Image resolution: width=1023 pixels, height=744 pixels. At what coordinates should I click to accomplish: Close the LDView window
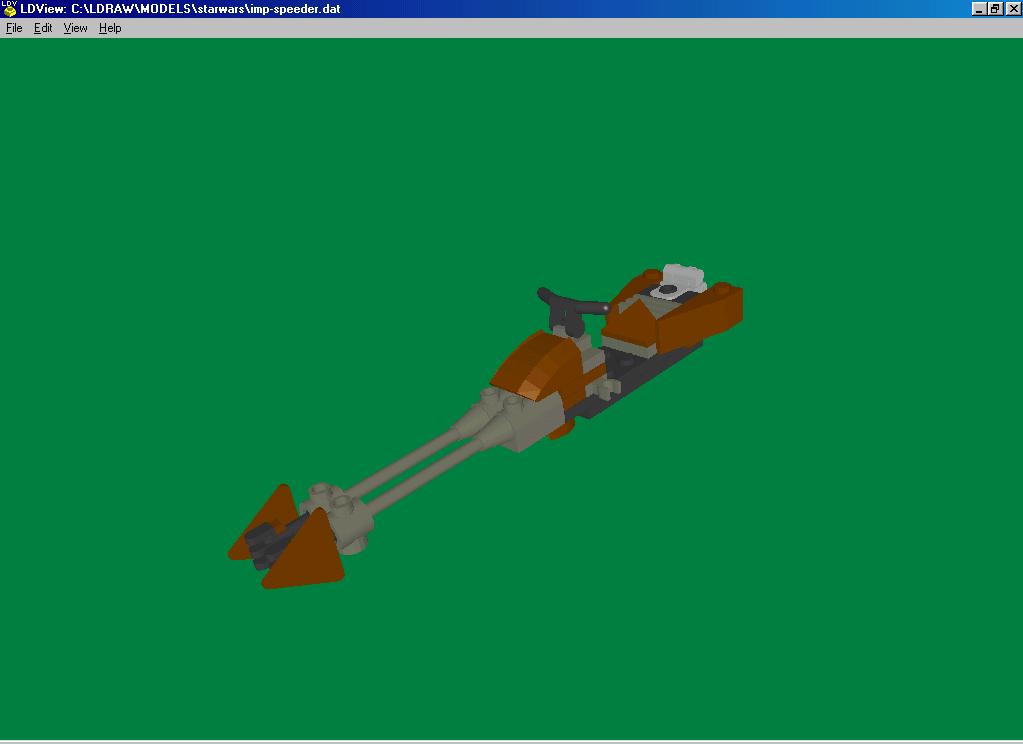(x=1011, y=9)
